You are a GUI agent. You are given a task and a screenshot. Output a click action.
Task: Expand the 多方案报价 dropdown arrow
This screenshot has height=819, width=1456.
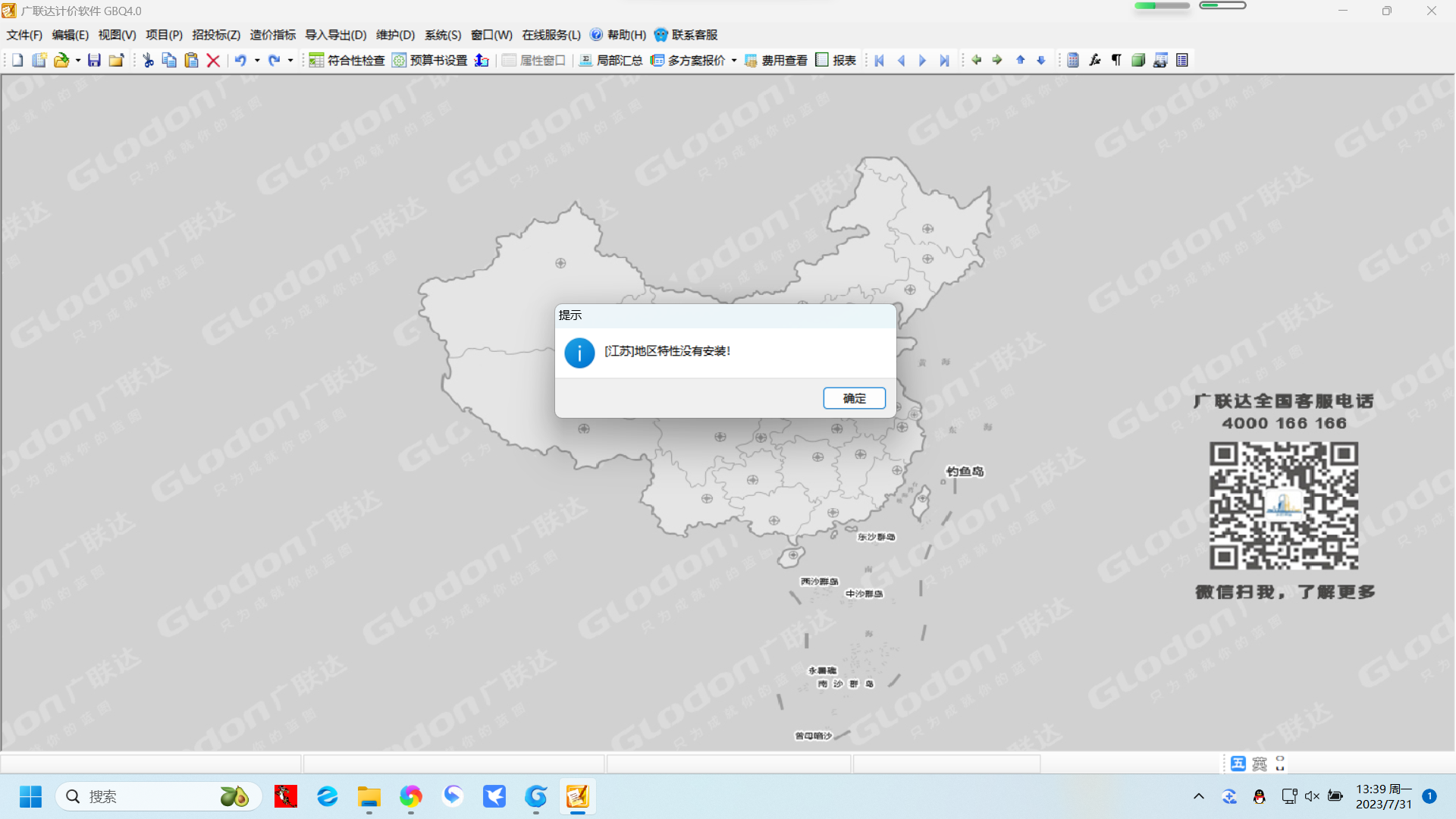[x=734, y=61]
